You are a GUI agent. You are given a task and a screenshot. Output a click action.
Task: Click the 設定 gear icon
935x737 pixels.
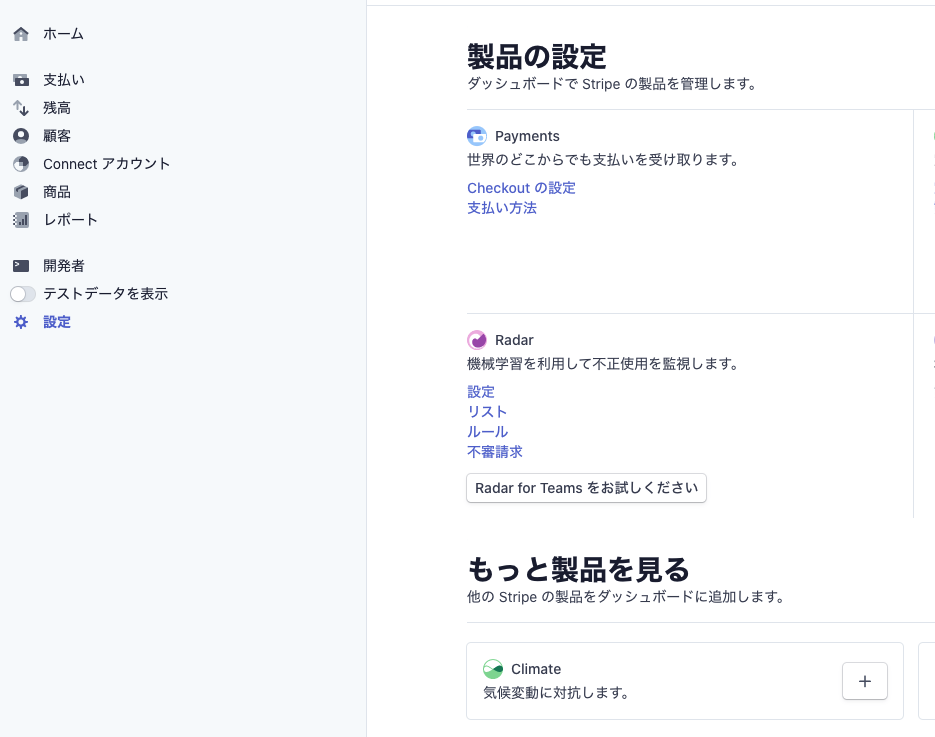point(21,322)
